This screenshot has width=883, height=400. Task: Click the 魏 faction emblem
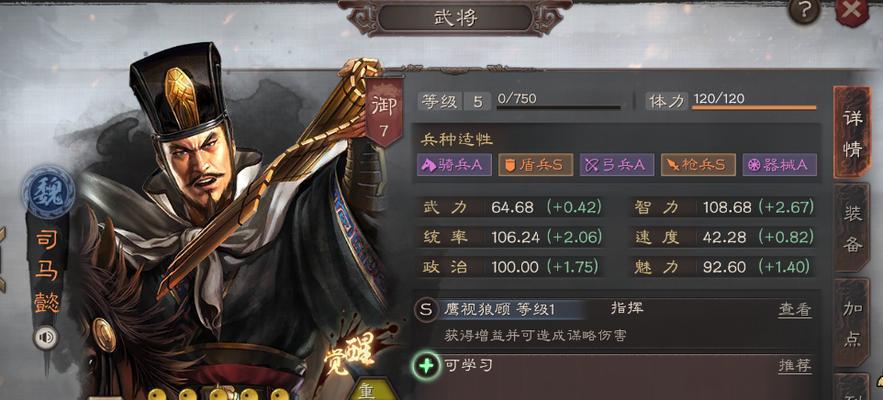[48, 192]
